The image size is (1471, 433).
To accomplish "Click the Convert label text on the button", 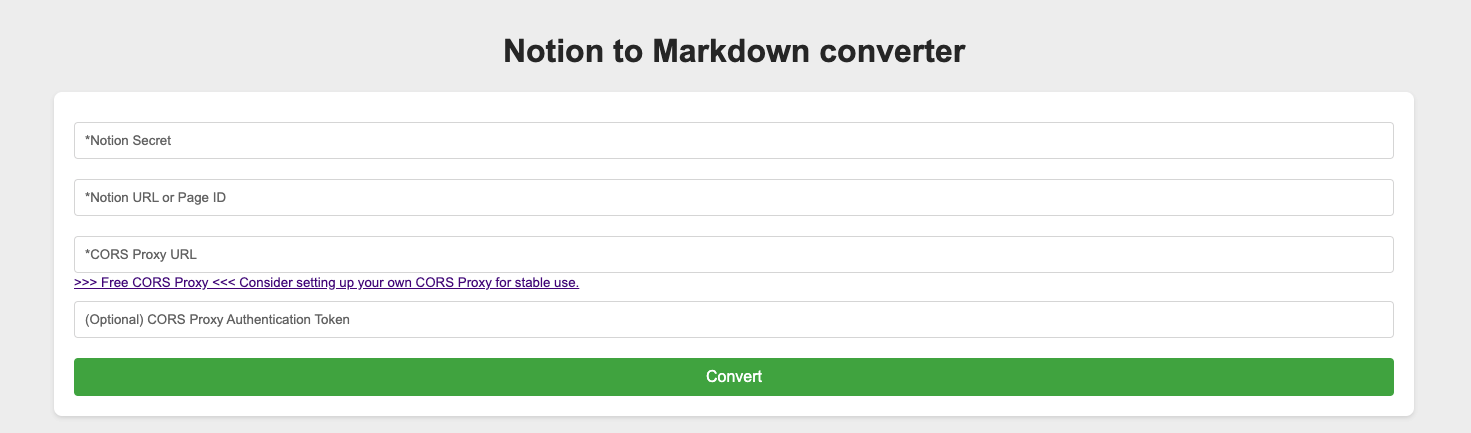I will [x=734, y=377].
